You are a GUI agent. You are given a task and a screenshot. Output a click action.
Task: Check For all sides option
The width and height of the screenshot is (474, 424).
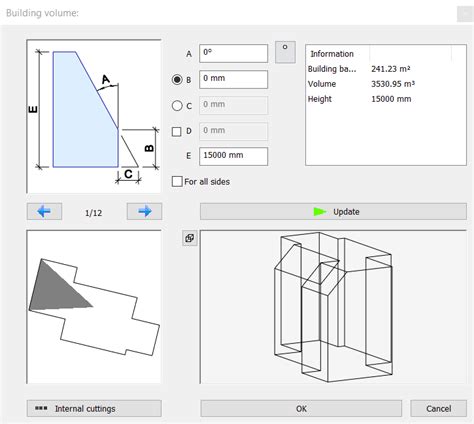177,182
